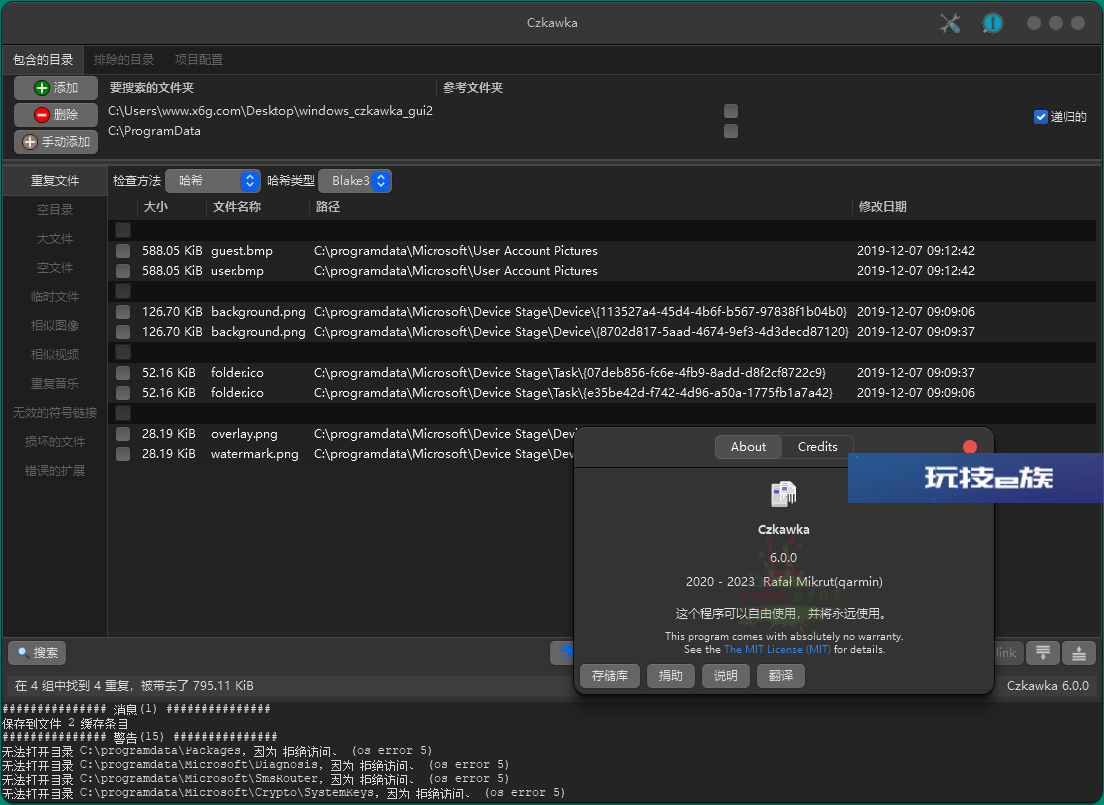Screen dimensions: 1104x805
Task: Check the background.png row dated 09:09:37
Action: tap(123, 332)
